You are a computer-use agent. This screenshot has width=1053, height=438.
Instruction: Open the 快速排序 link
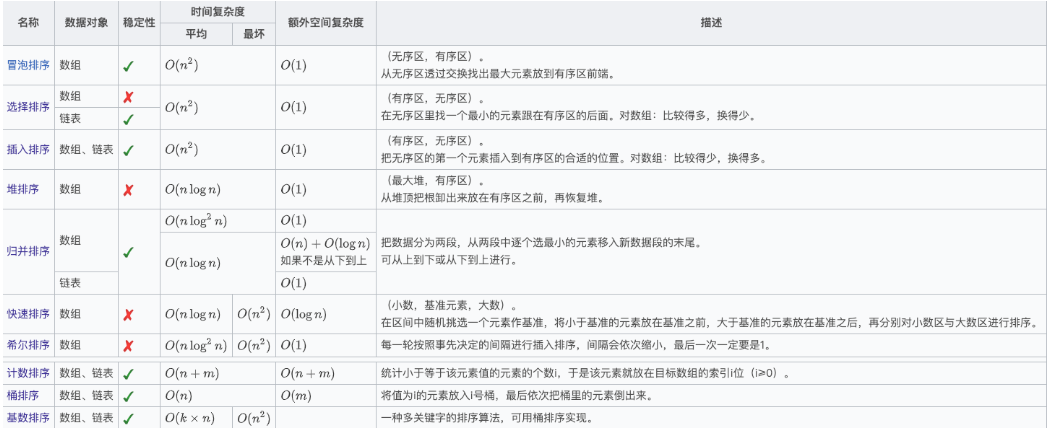28,314
